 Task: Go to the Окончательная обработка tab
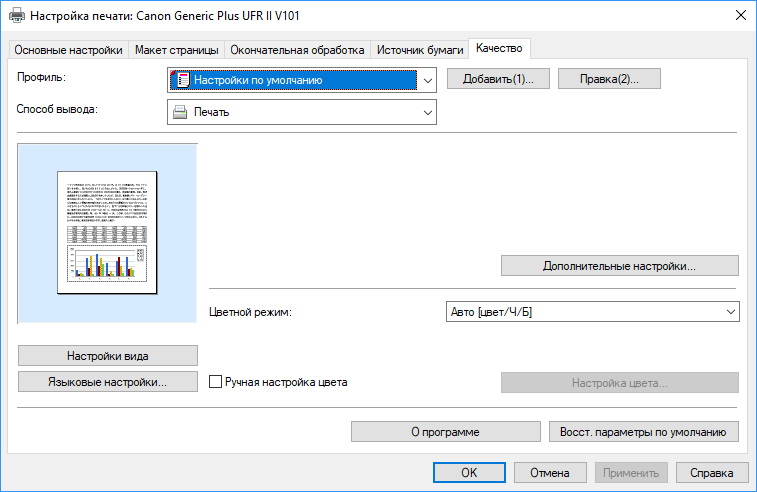297,50
